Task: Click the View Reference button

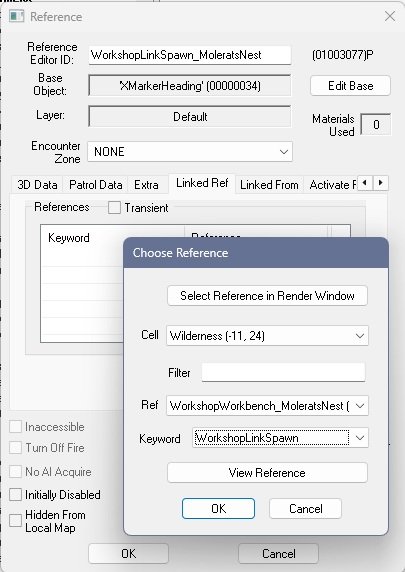Action: tap(267, 473)
